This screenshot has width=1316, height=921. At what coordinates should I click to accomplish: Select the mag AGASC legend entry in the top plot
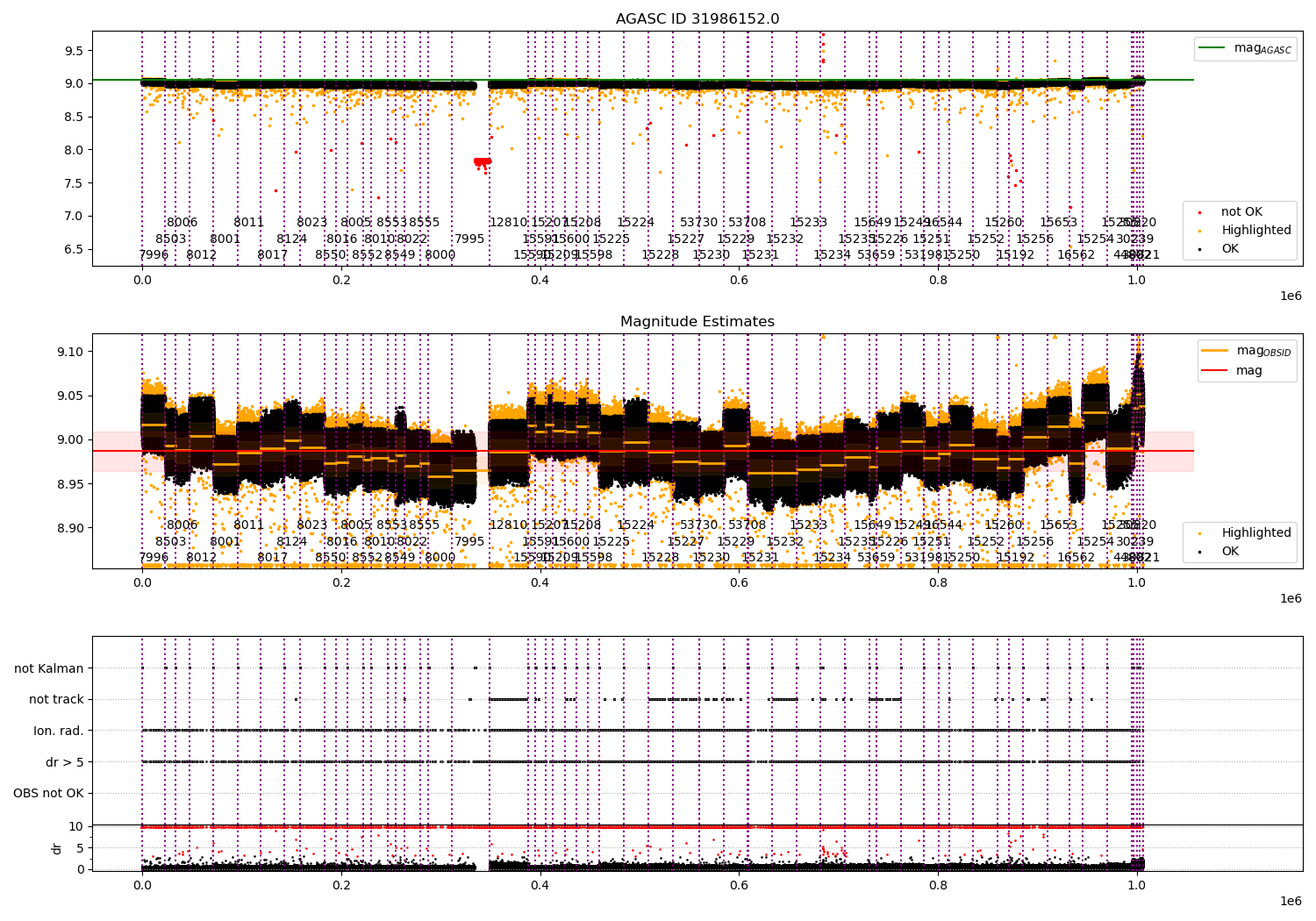(x=1246, y=48)
